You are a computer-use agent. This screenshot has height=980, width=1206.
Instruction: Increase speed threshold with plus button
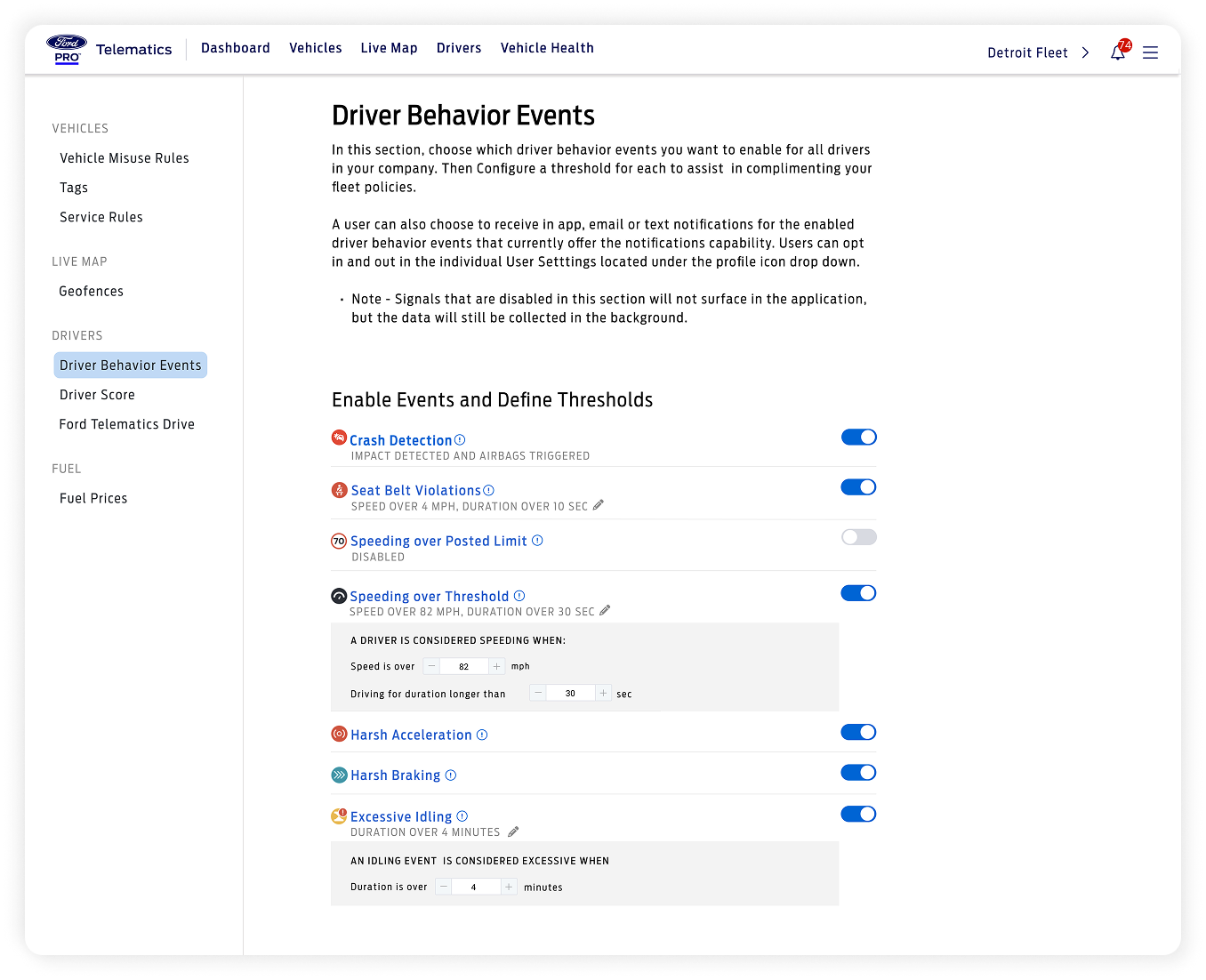(x=496, y=666)
